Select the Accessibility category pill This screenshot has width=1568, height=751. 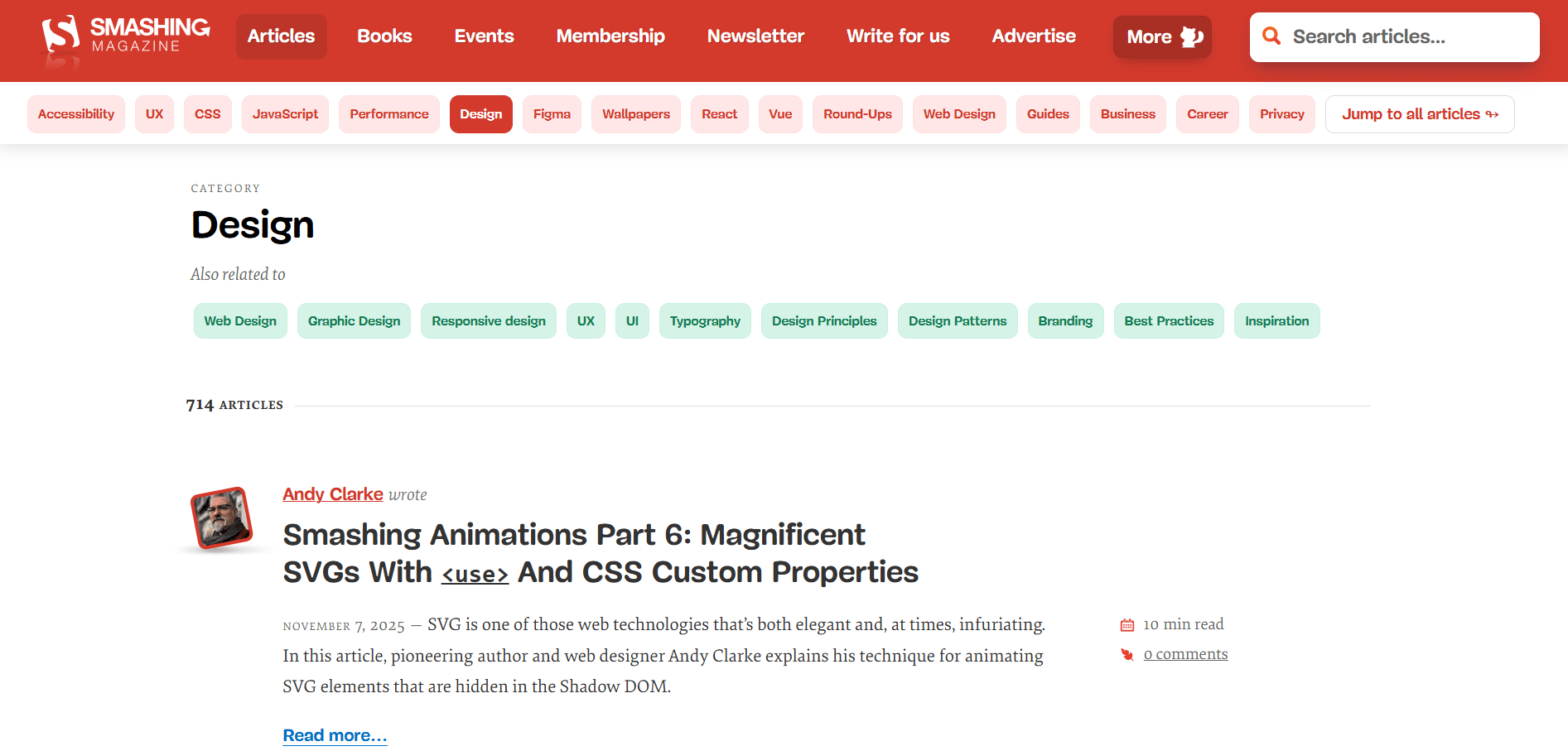click(x=76, y=114)
